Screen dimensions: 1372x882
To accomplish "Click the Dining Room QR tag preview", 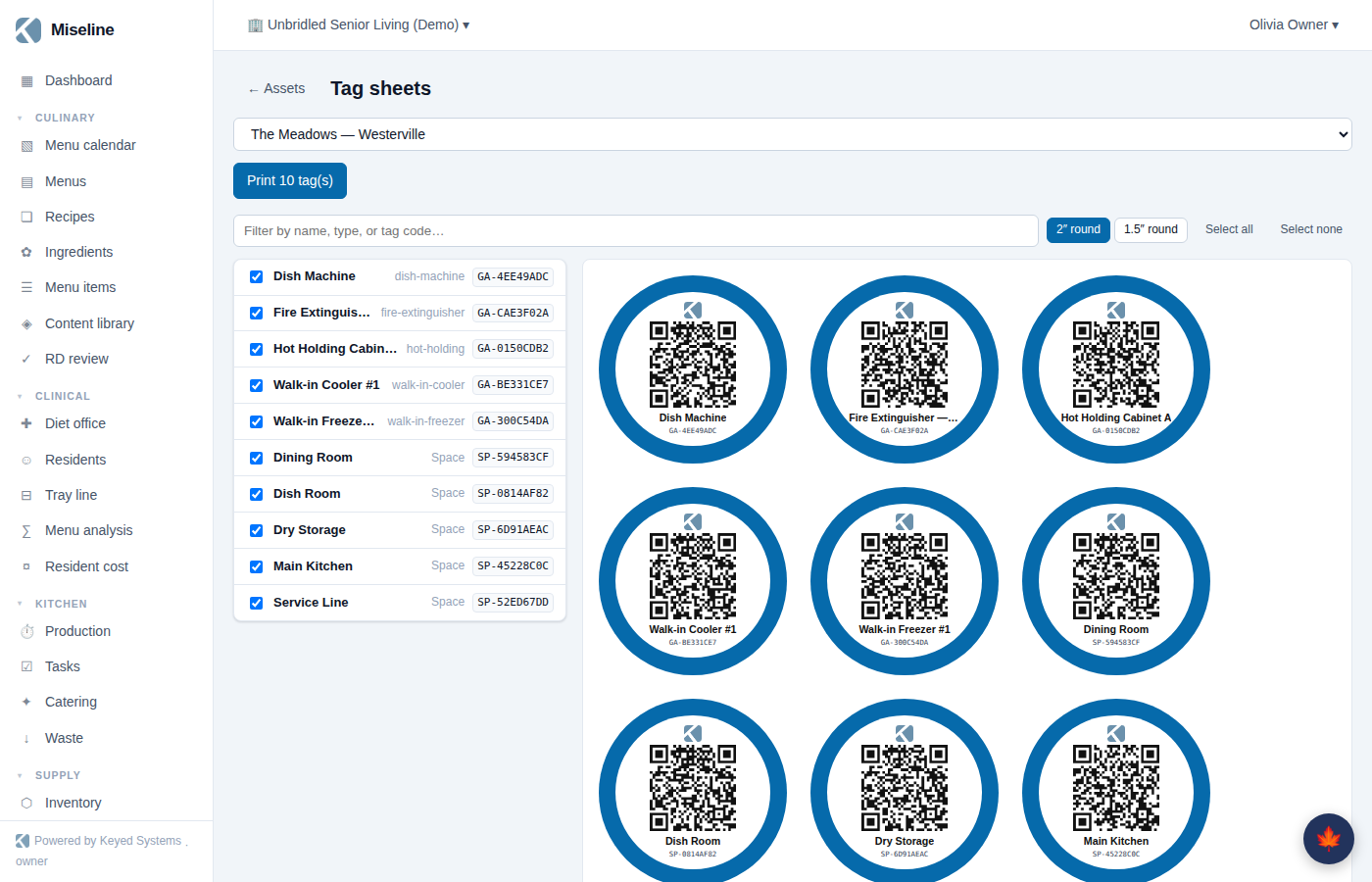I will pos(1116,581).
